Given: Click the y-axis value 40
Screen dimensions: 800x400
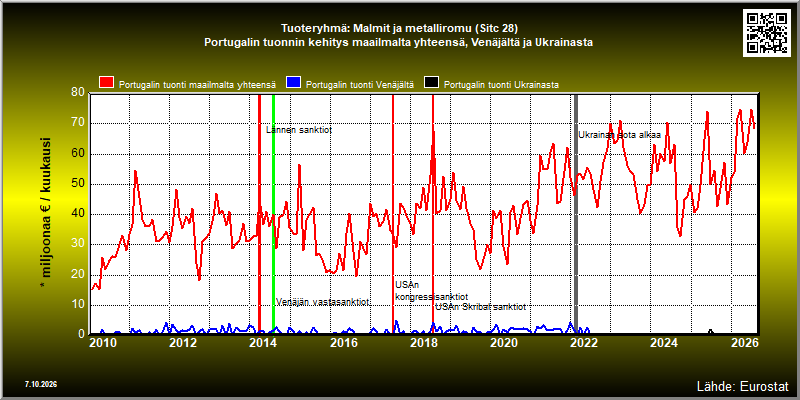Looking at the screenshot, I should pos(79,214).
